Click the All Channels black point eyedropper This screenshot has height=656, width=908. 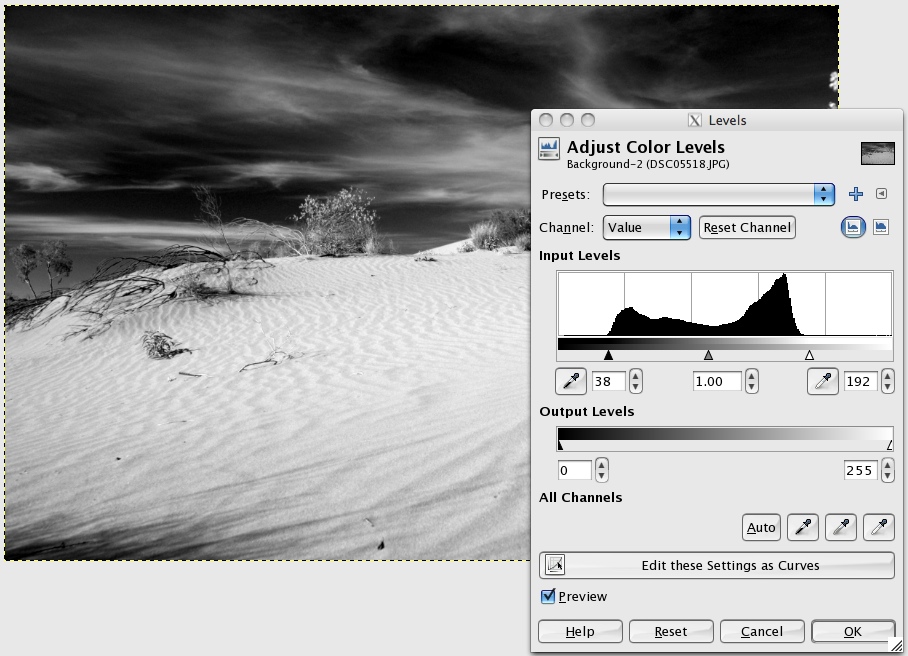(x=803, y=527)
